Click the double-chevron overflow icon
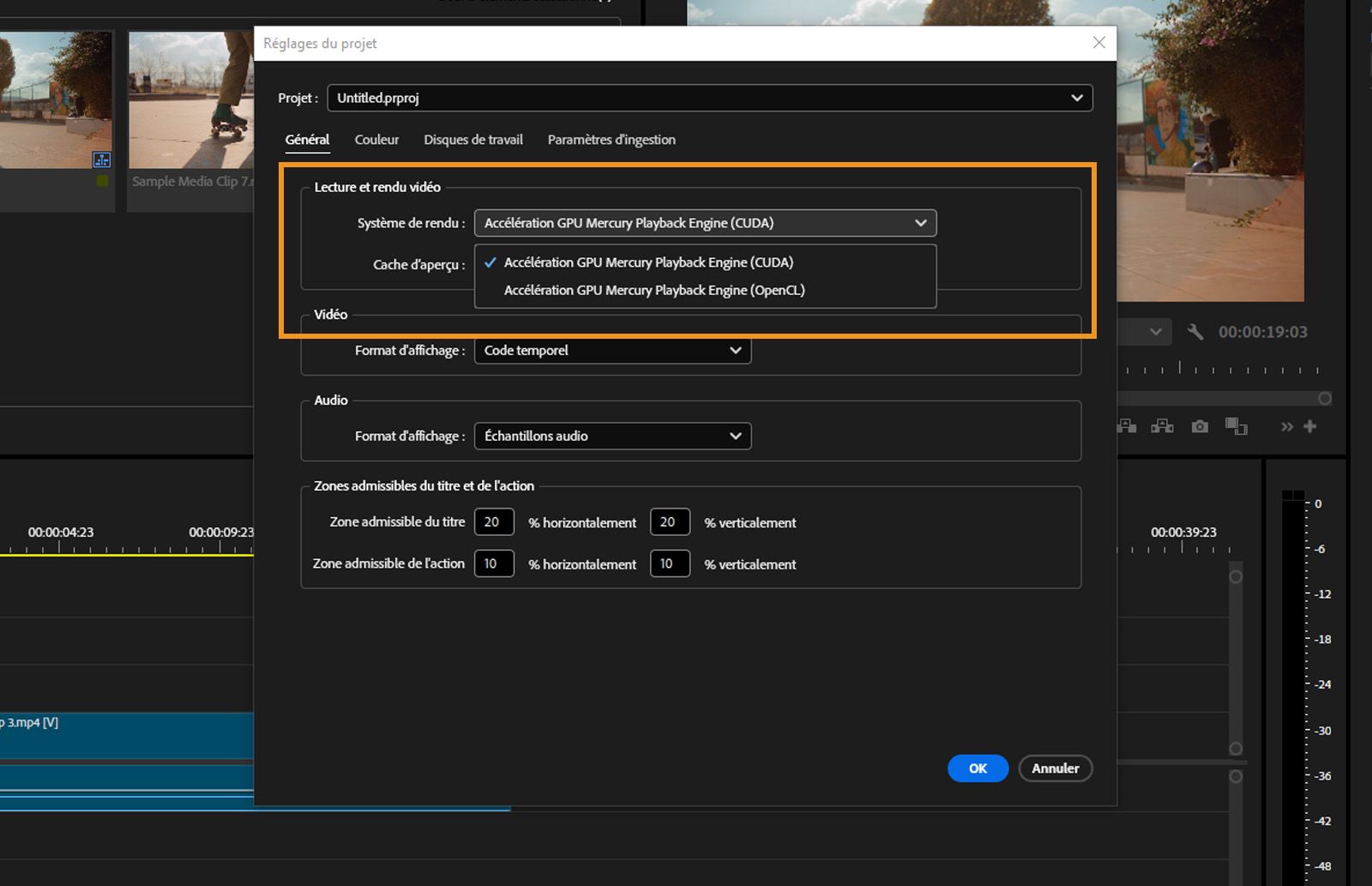The height and width of the screenshot is (886, 1372). (1286, 426)
